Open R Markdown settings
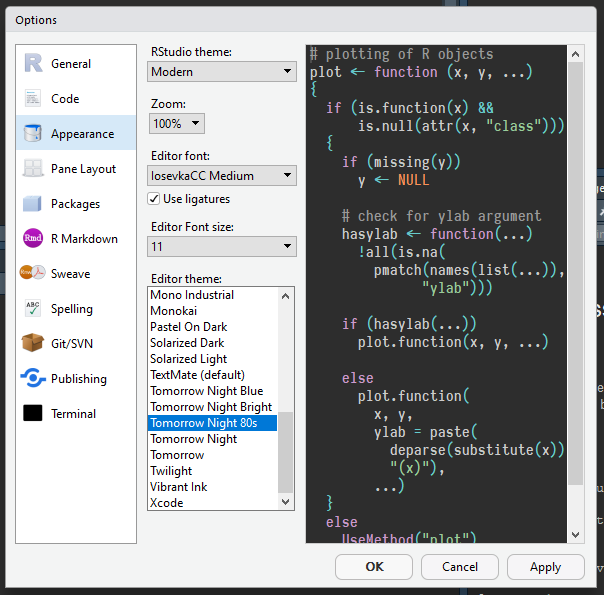604x595 pixels. (x=76, y=238)
